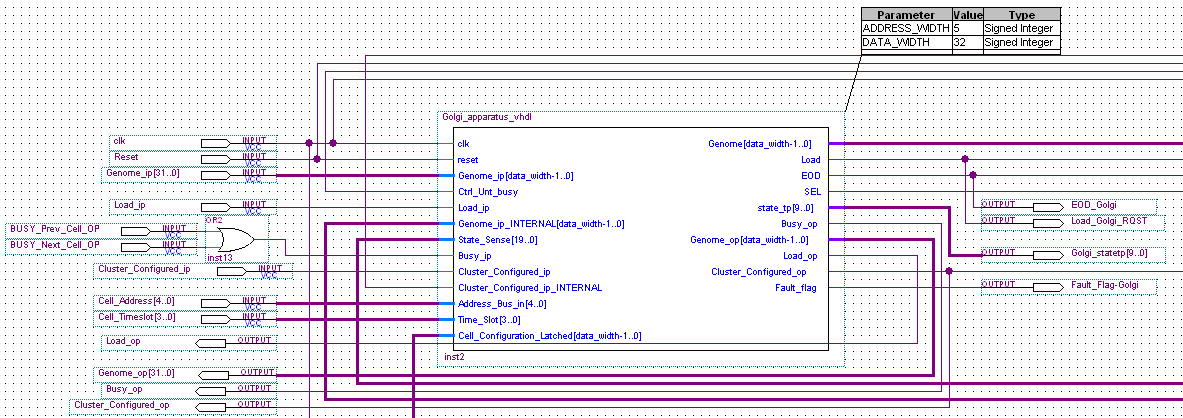The height and width of the screenshot is (418, 1183).
Task: Click the ADDRESS_WIDTH parameter row
Action: (960, 29)
